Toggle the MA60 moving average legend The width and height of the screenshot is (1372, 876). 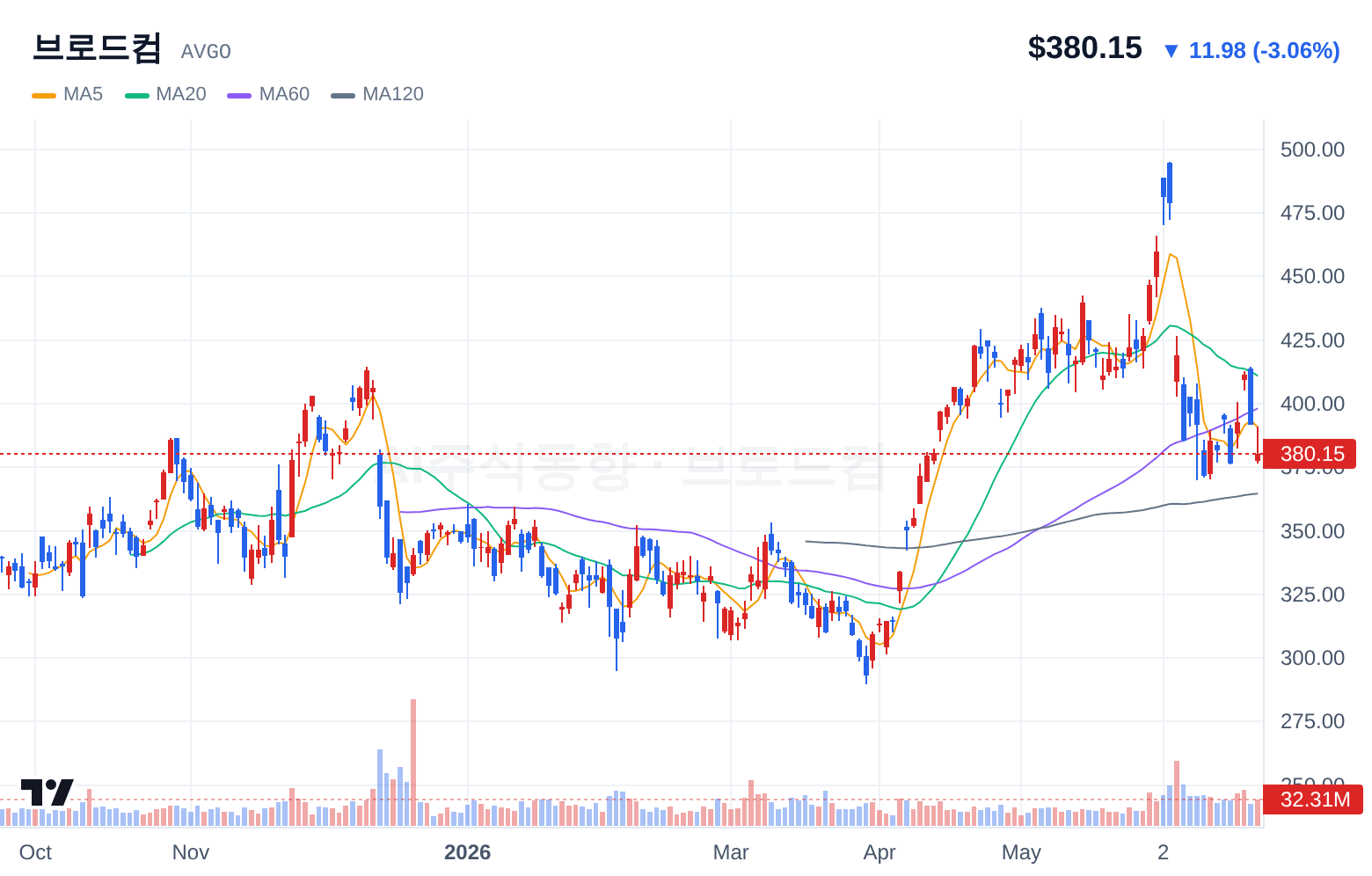(268, 94)
